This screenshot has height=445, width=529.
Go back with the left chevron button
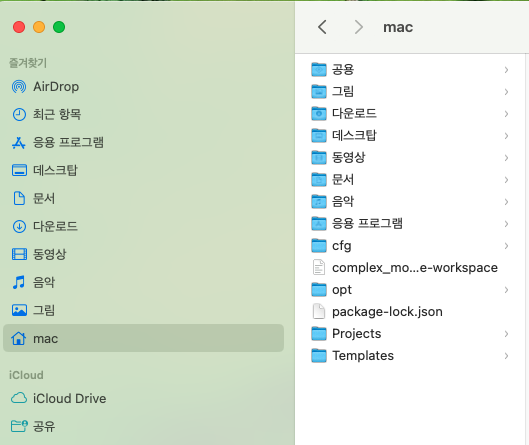[x=322, y=27]
